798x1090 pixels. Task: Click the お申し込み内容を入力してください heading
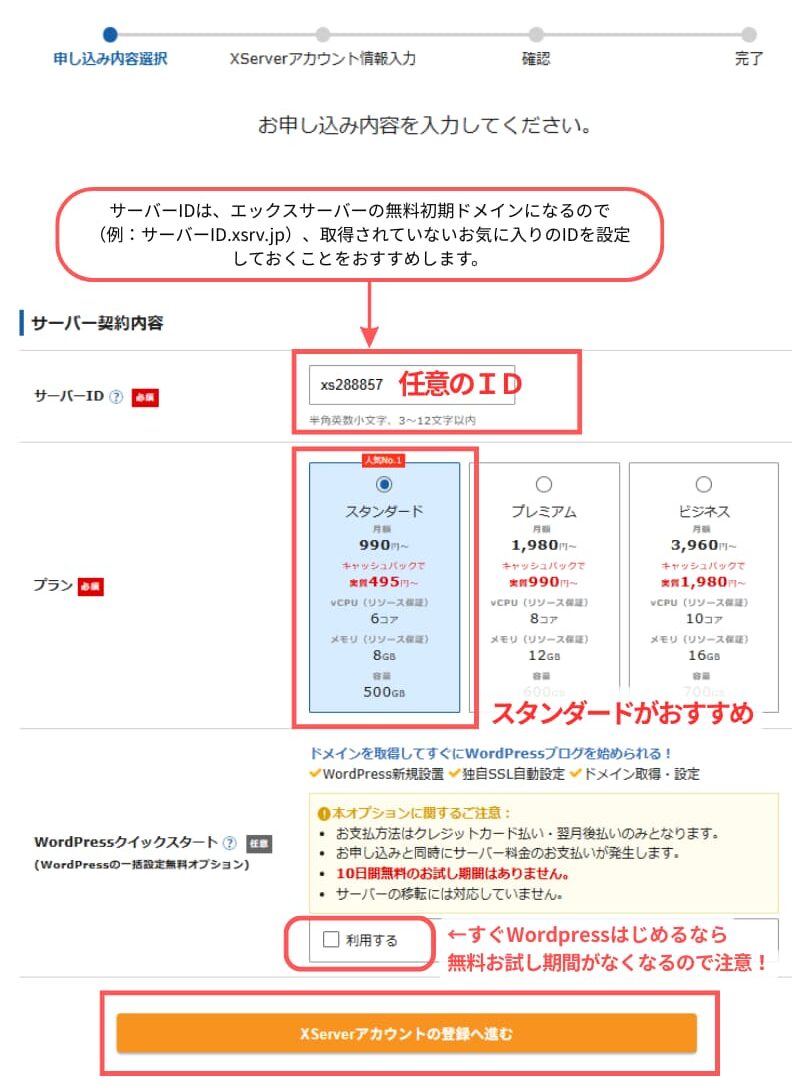click(x=425, y=126)
